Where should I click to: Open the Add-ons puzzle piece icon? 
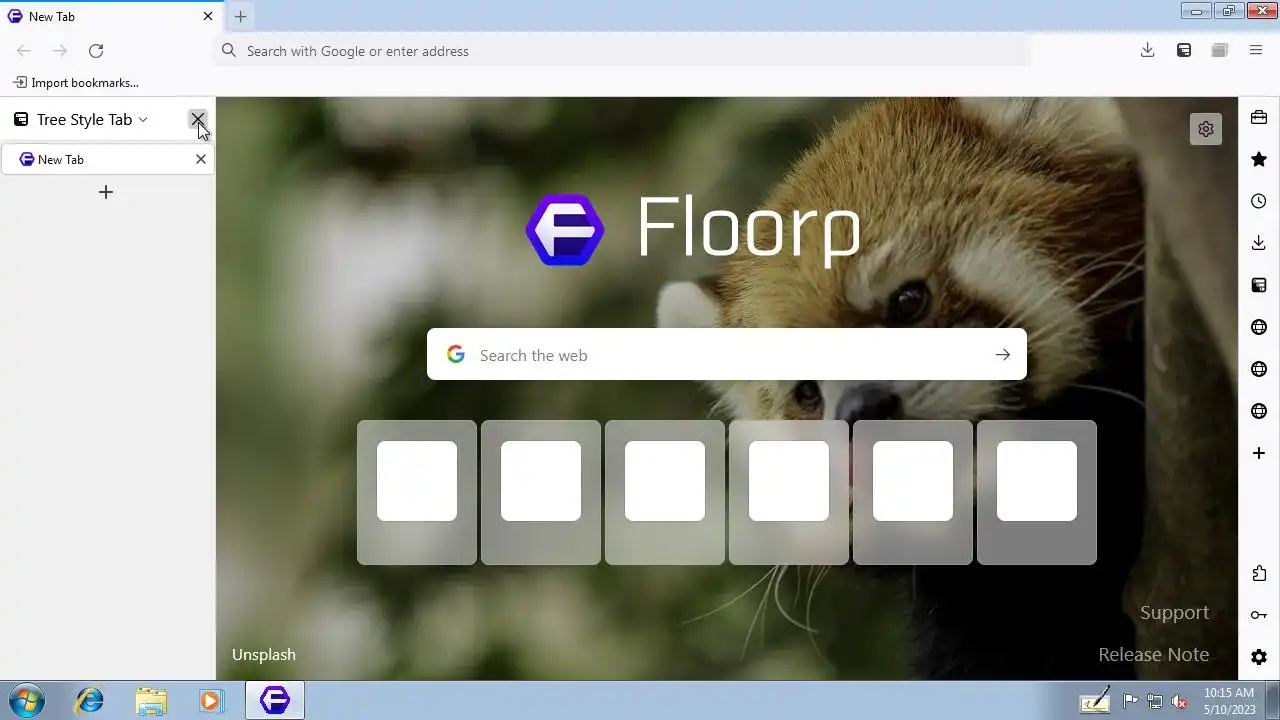tap(1259, 573)
